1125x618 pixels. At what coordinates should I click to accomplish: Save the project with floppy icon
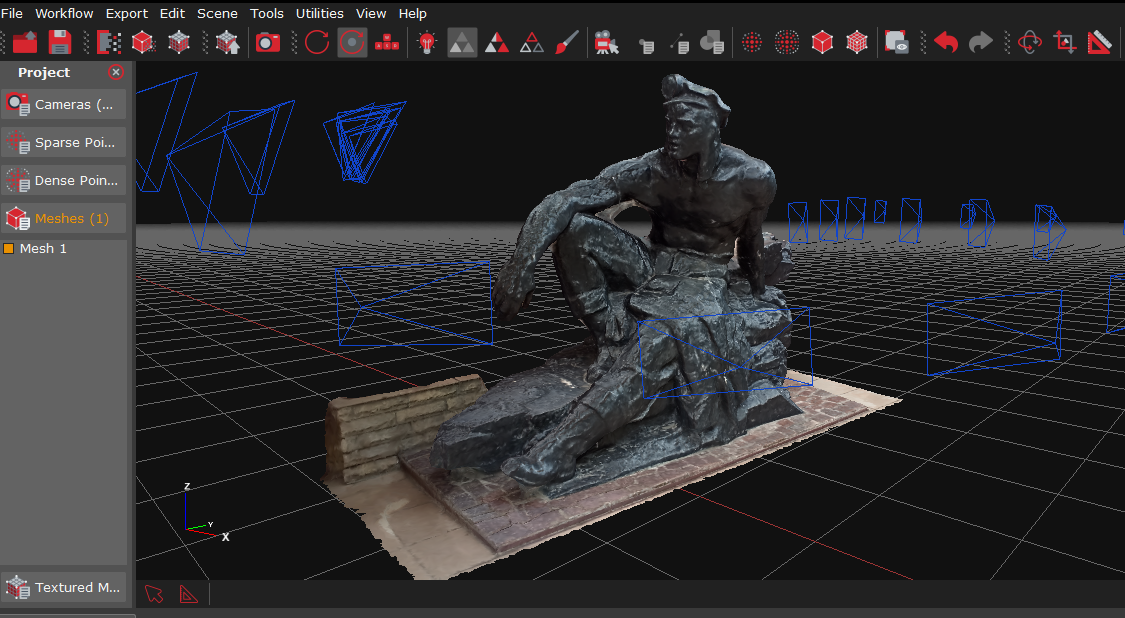60,42
